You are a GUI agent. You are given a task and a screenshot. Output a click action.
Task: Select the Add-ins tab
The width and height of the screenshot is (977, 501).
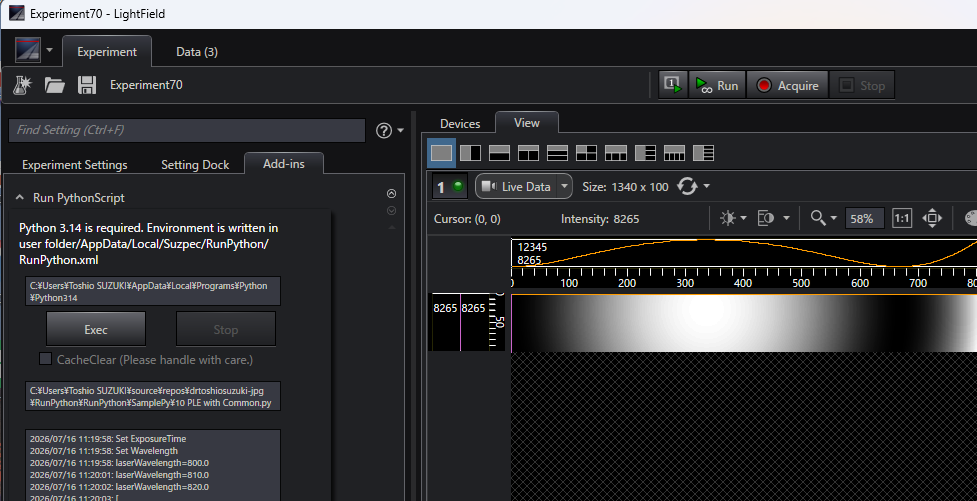click(x=284, y=163)
